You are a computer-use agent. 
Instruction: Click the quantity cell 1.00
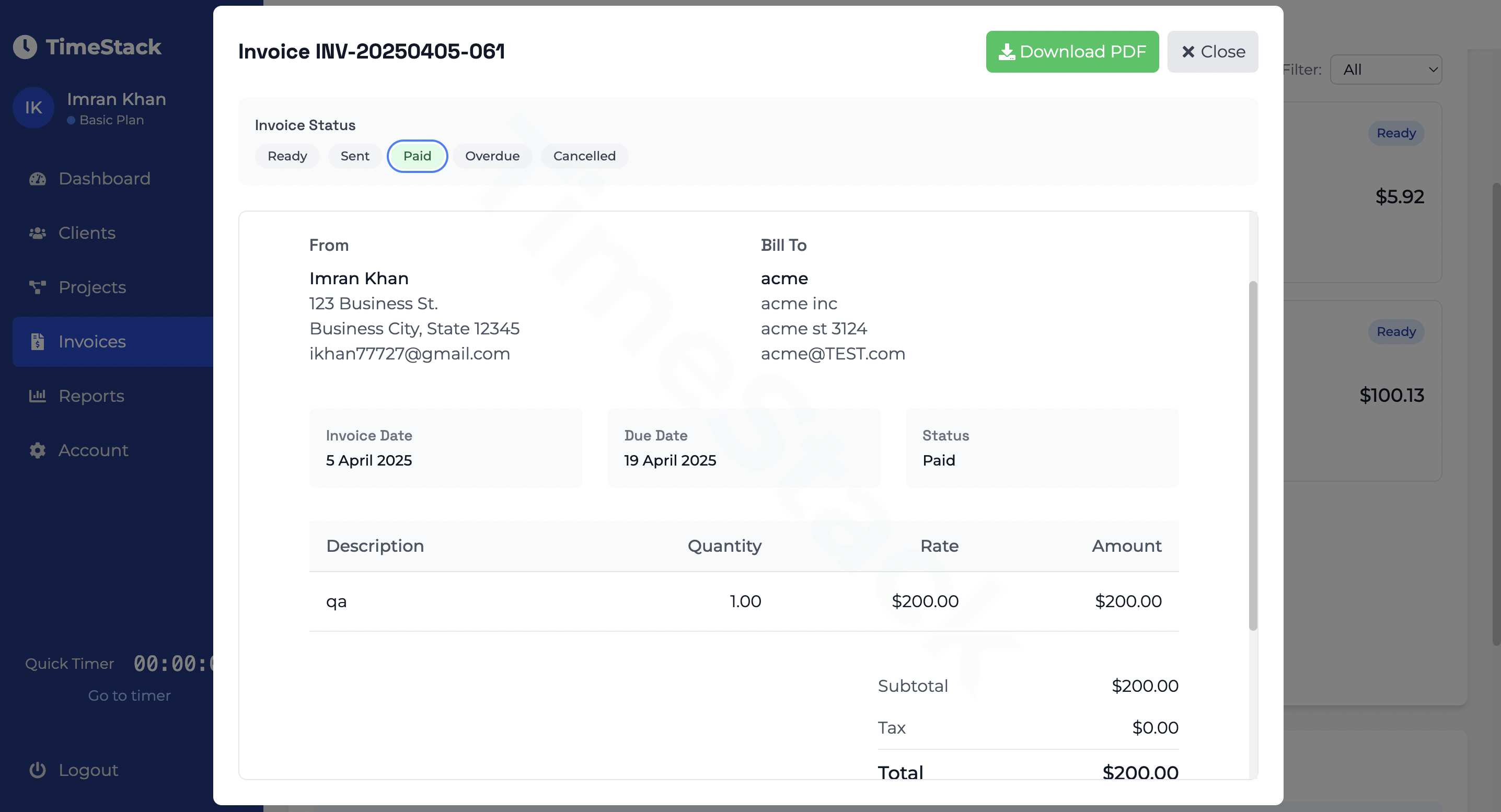745,602
